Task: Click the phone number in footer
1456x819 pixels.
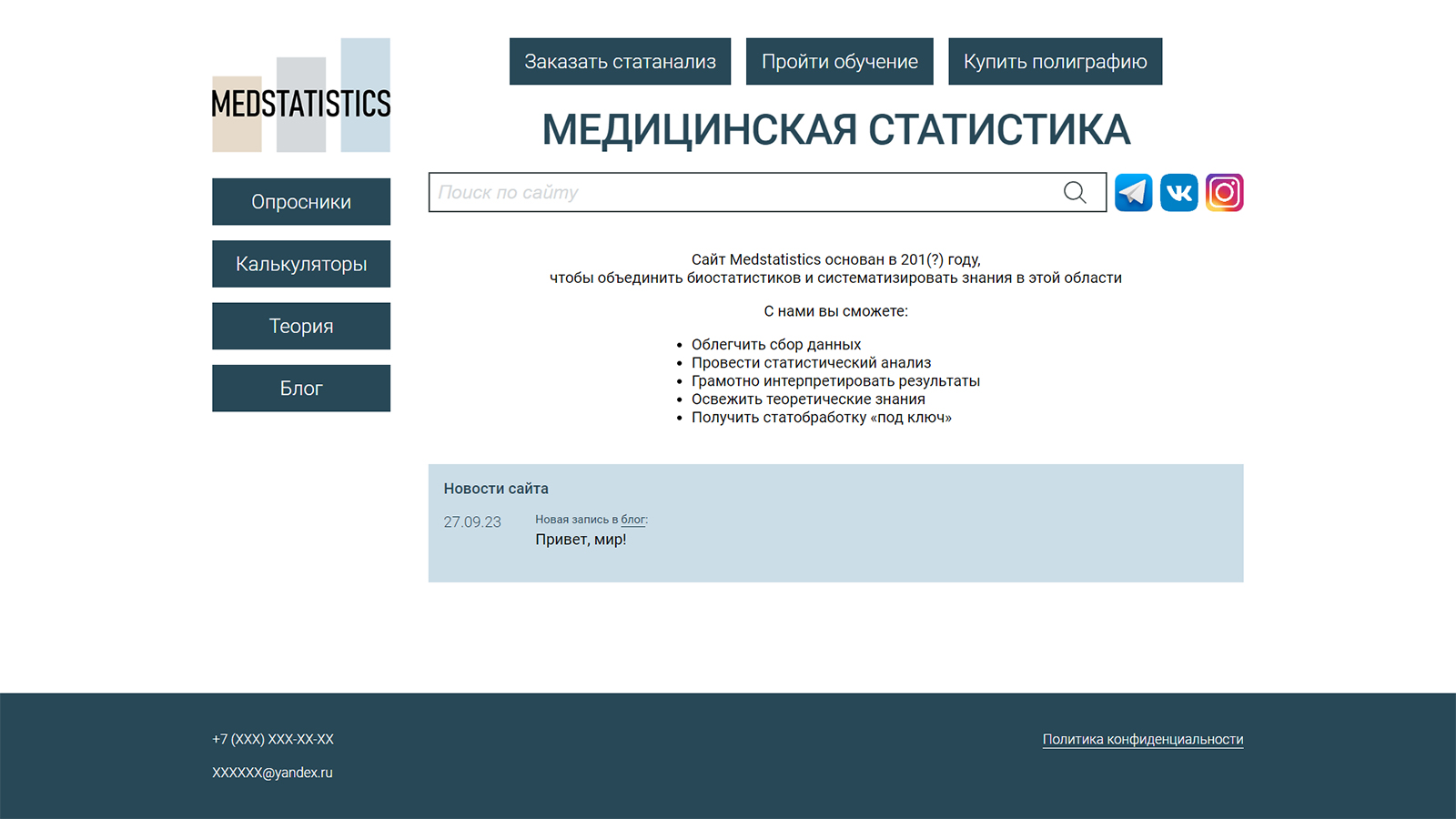Action: 273,740
